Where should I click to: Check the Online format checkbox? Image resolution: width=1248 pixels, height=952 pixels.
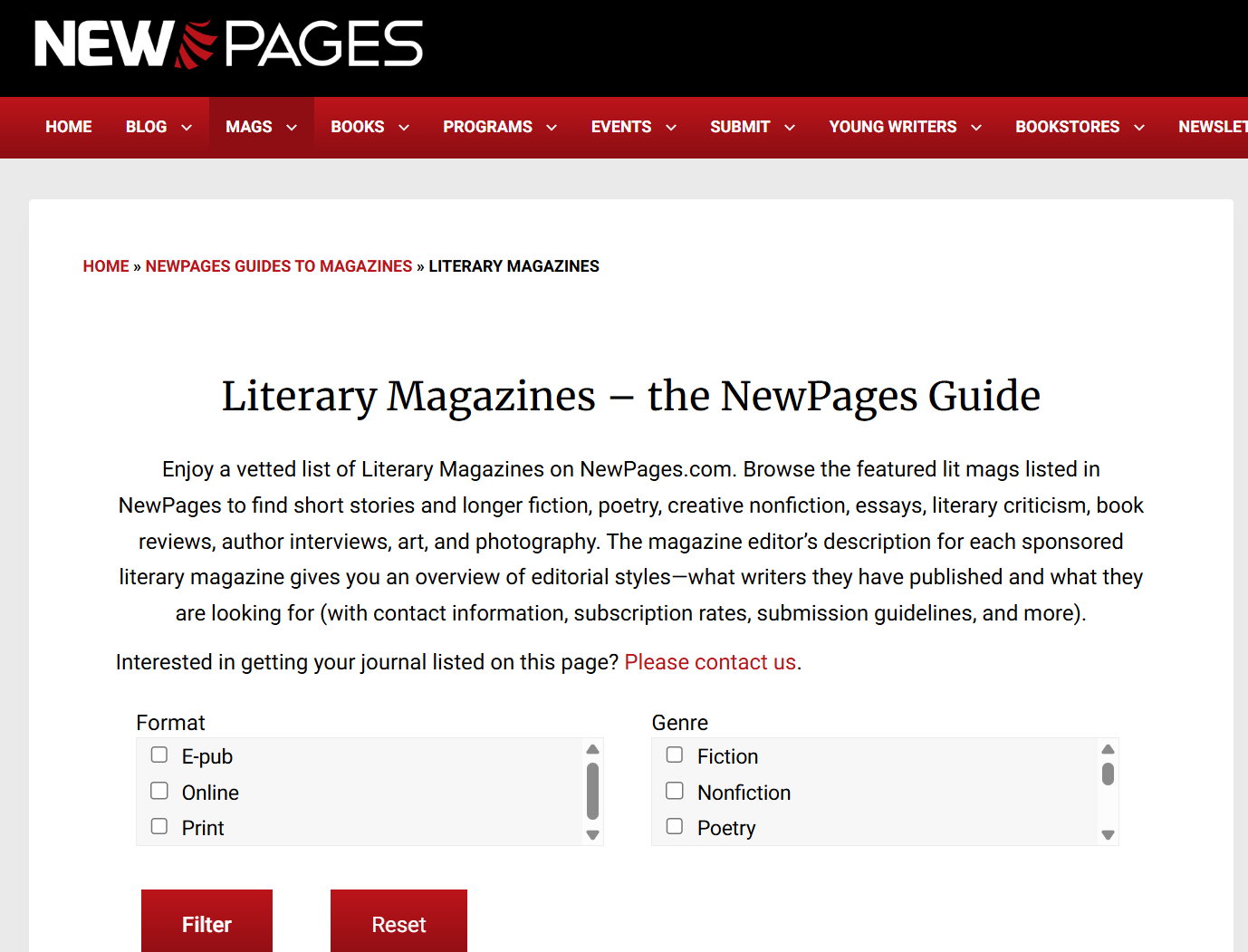click(159, 791)
